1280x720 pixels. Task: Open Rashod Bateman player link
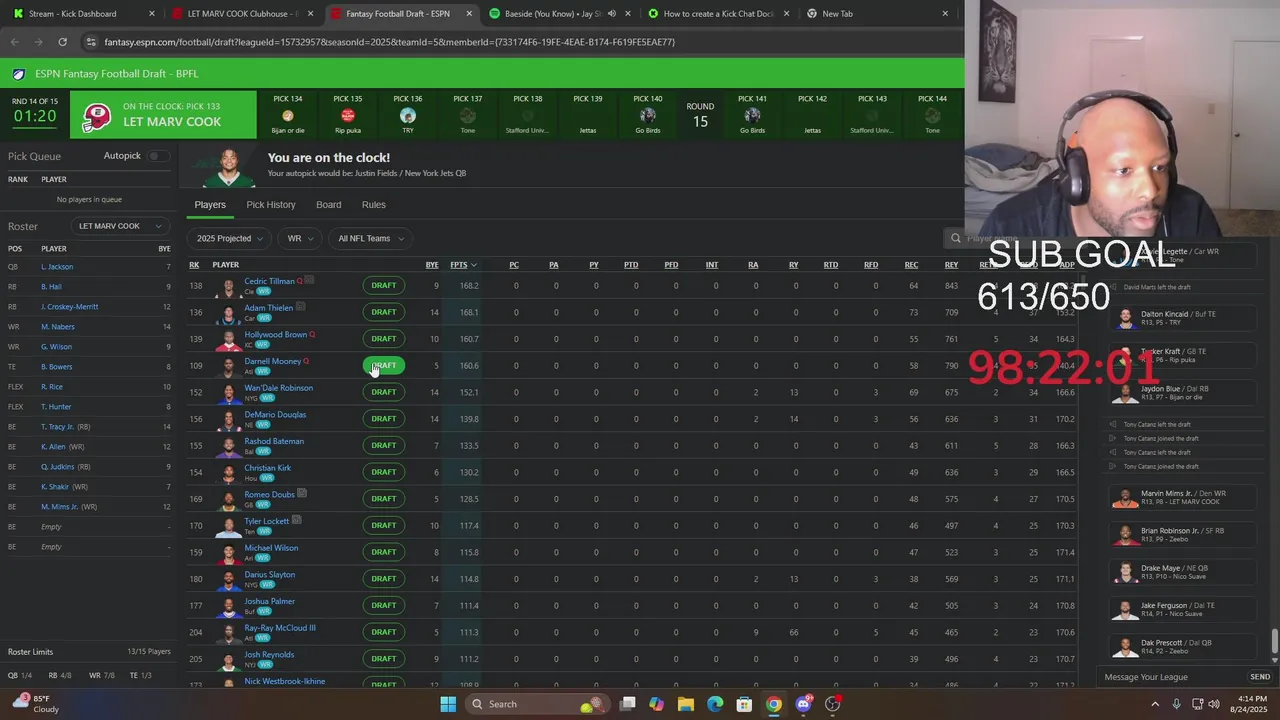click(274, 441)
